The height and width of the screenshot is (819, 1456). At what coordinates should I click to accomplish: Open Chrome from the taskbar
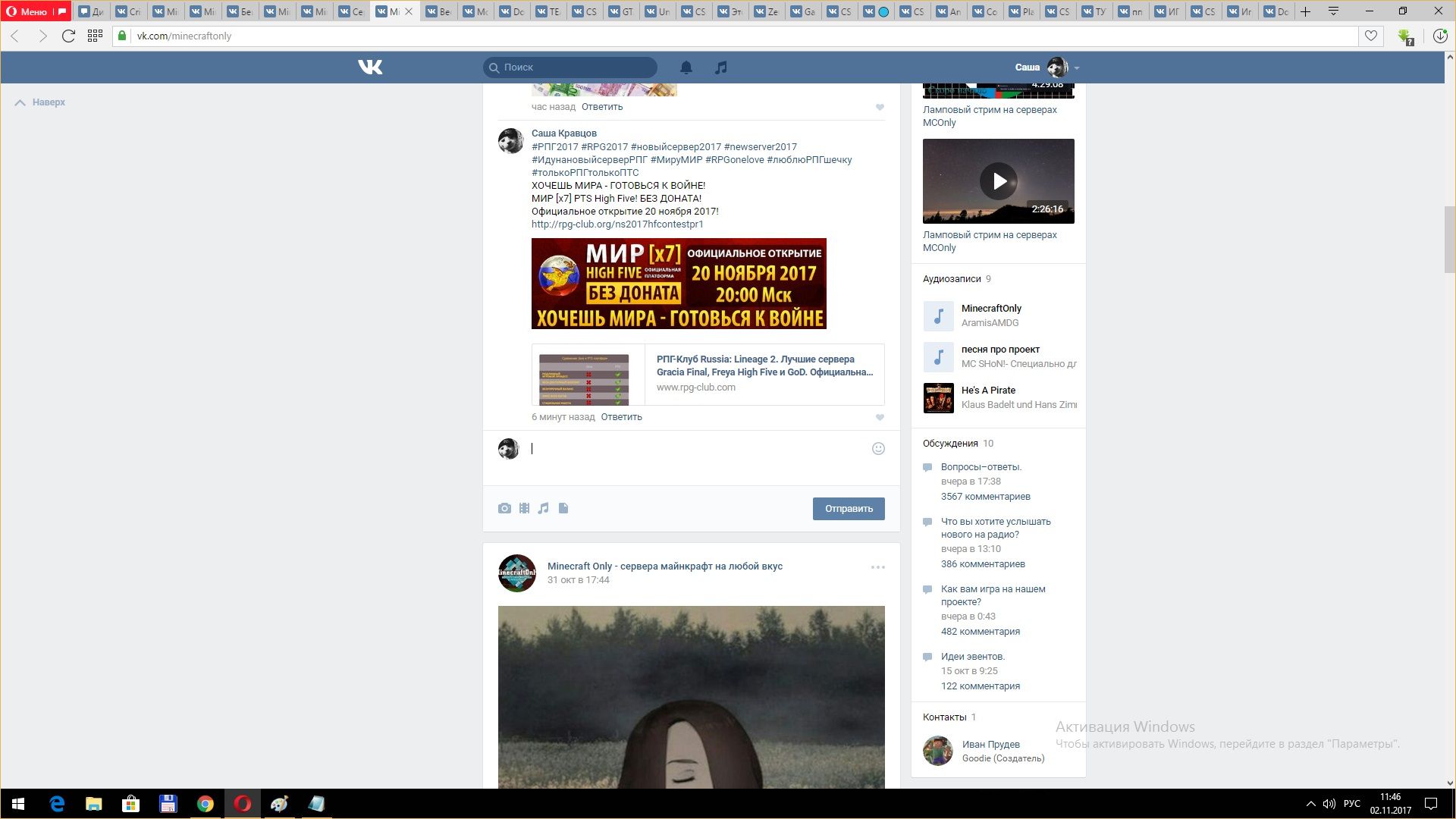point(206,804)
